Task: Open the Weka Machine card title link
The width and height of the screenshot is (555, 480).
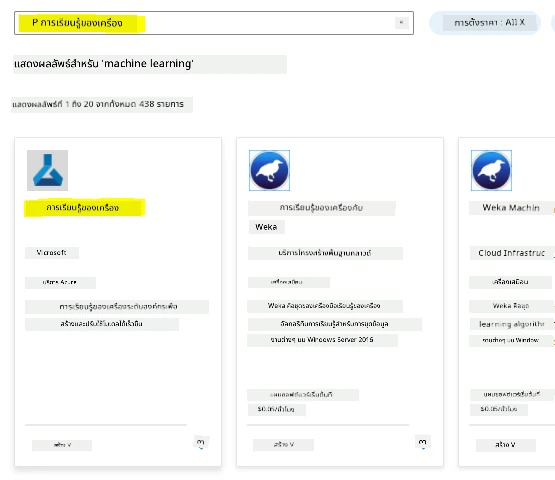Action: pos(511,208)
